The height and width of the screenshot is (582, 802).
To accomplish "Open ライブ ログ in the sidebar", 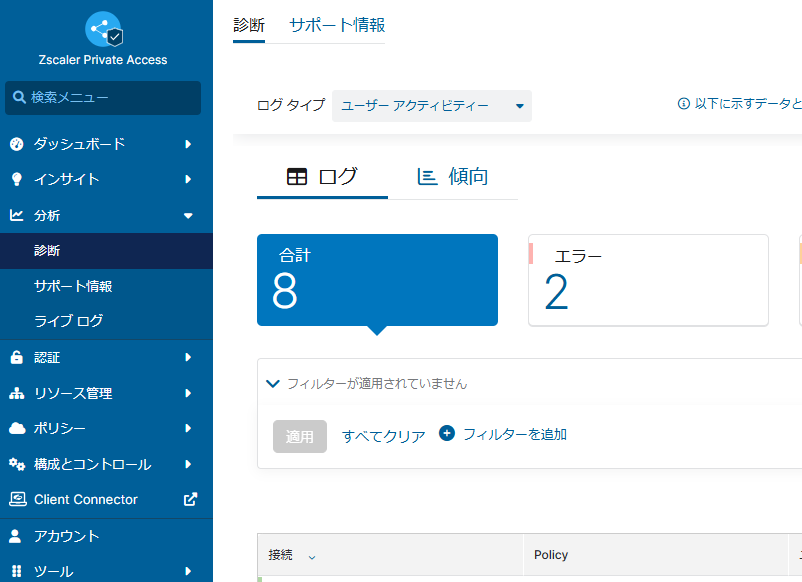I will [106, 321].
